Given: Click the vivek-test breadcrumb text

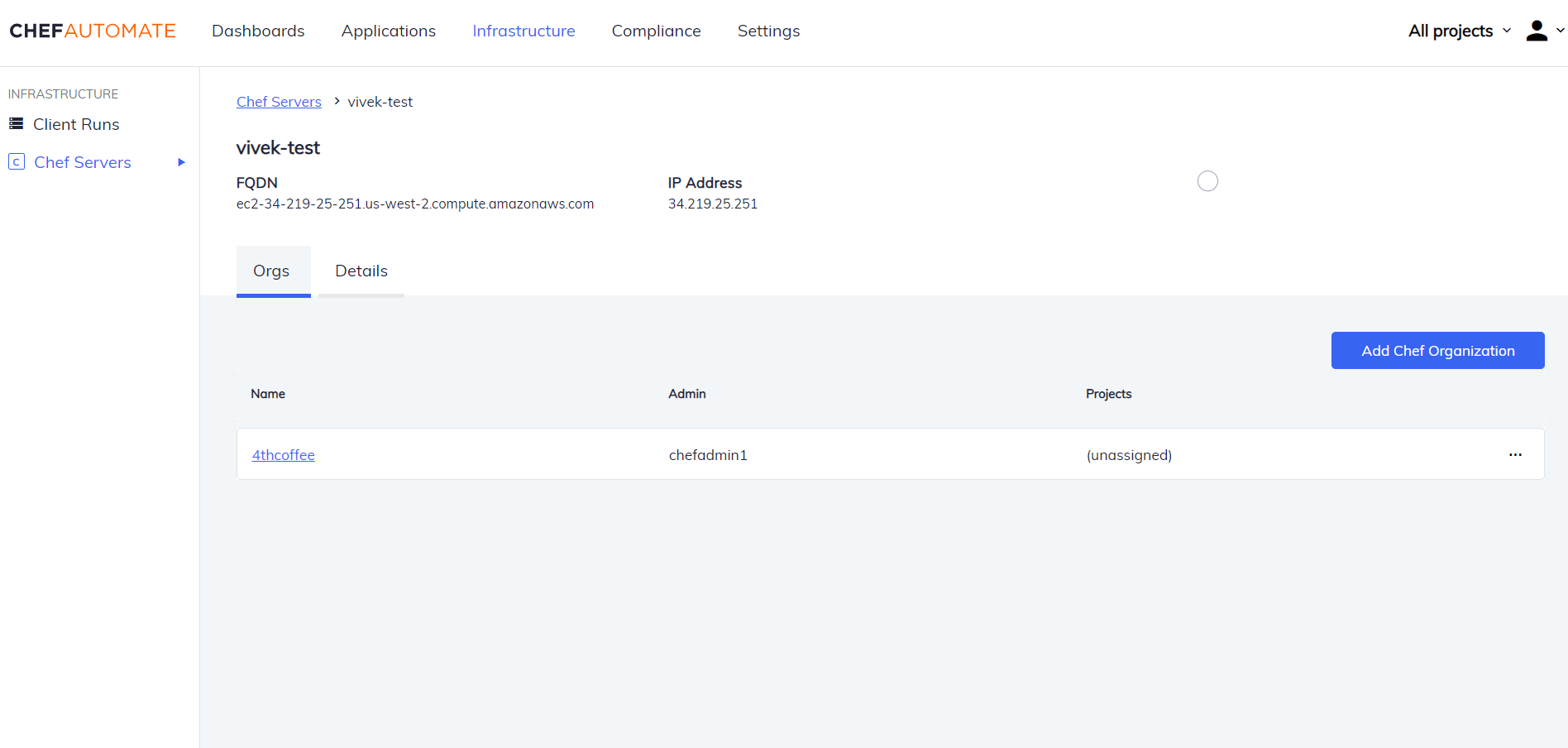Looking at the screenshot, I should click(x=380, y=102).
